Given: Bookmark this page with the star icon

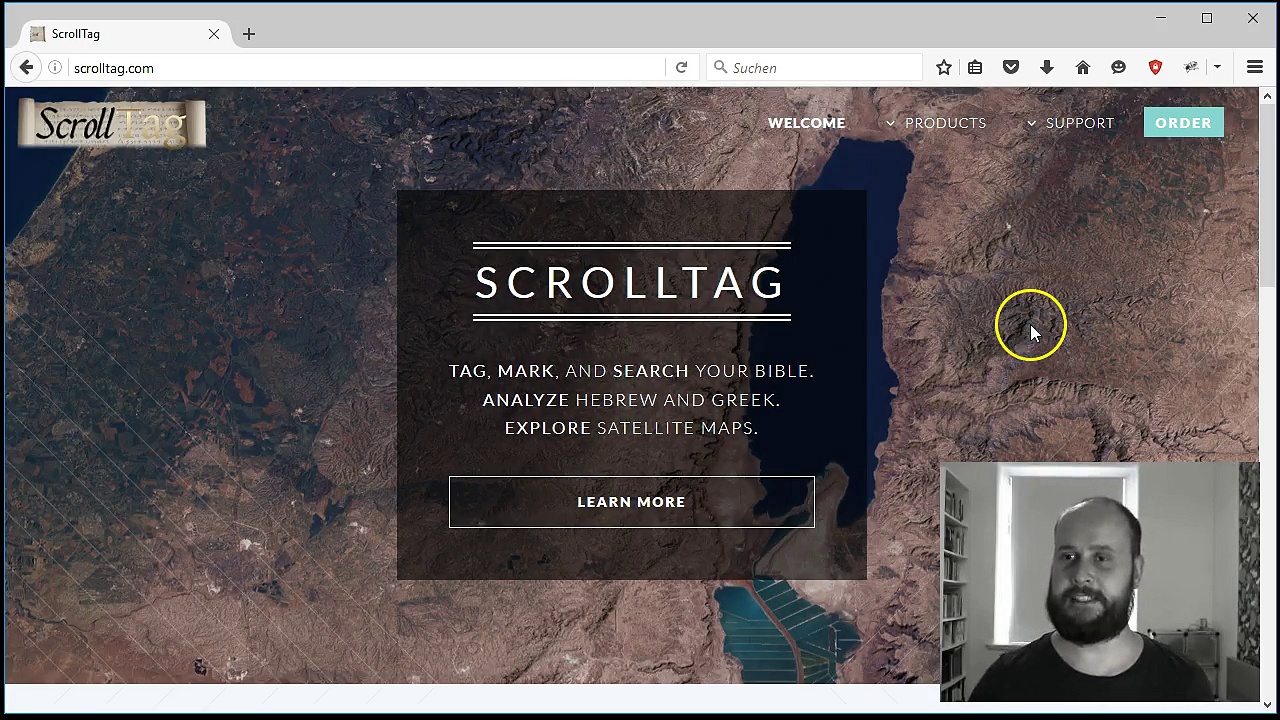Looking at the screenshot, I should pos(943,68).
